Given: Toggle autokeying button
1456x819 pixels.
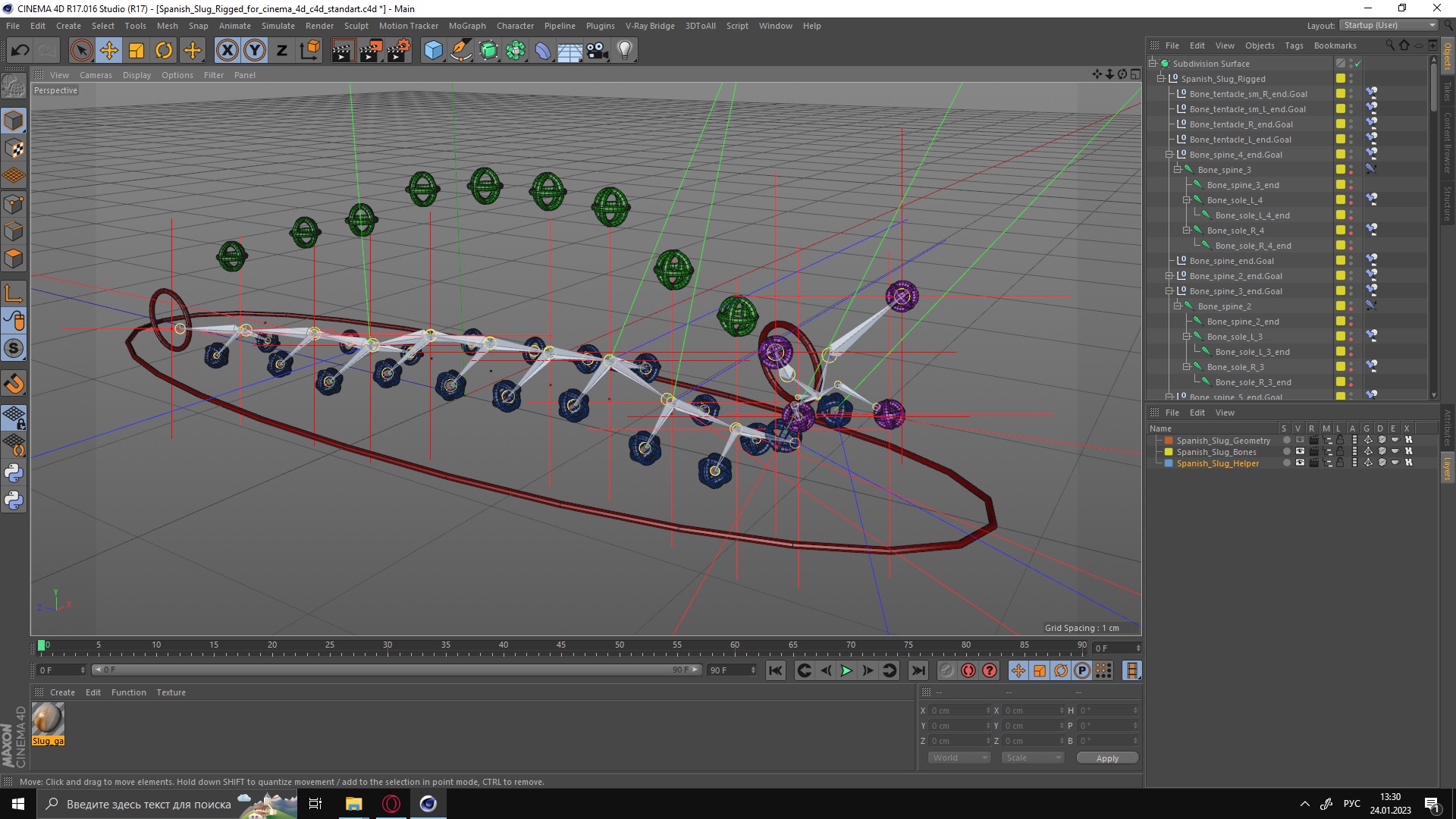Looking at the screenshot, I should pyautogui.click(x=968, y=670).
